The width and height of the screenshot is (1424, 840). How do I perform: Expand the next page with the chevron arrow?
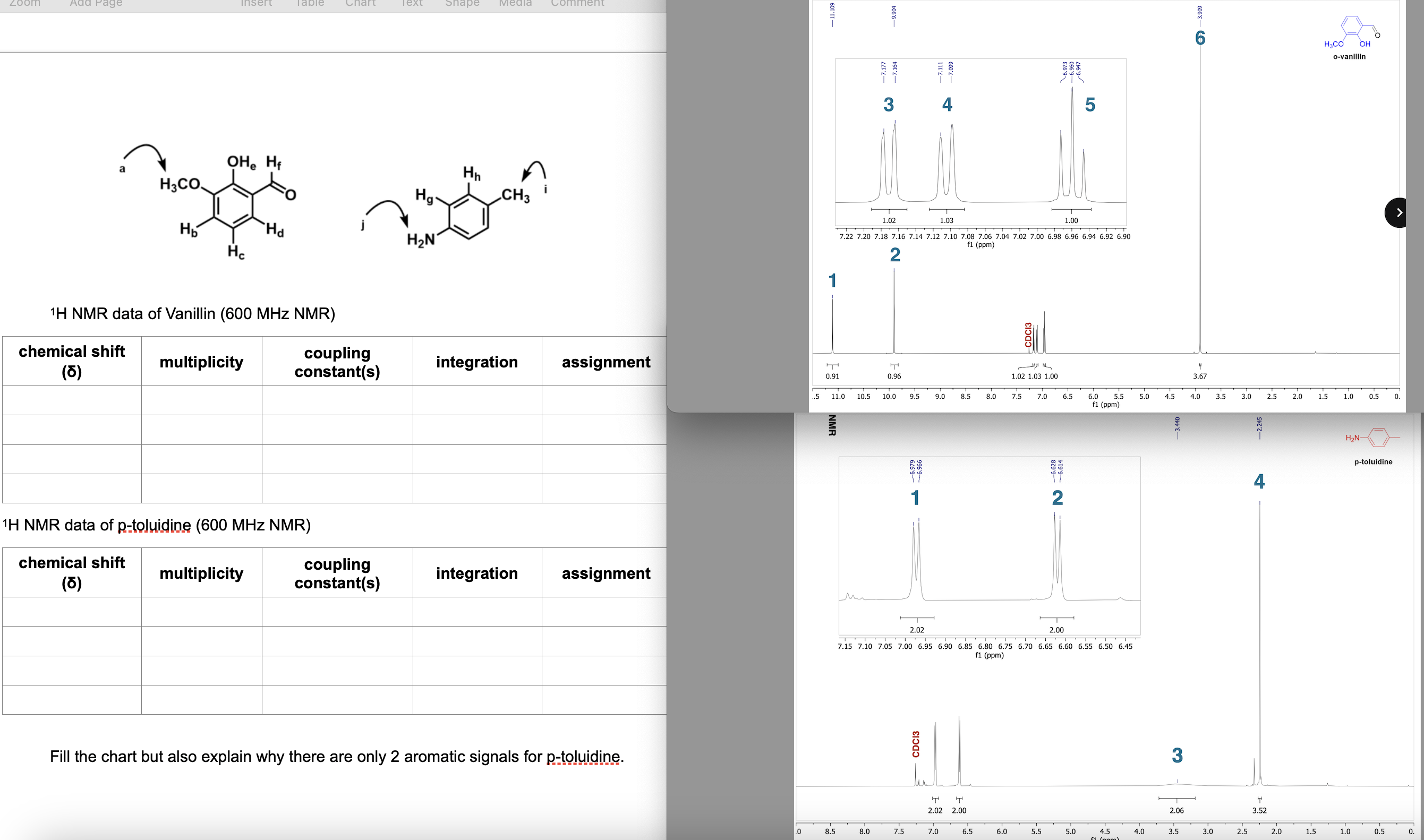1399,212
